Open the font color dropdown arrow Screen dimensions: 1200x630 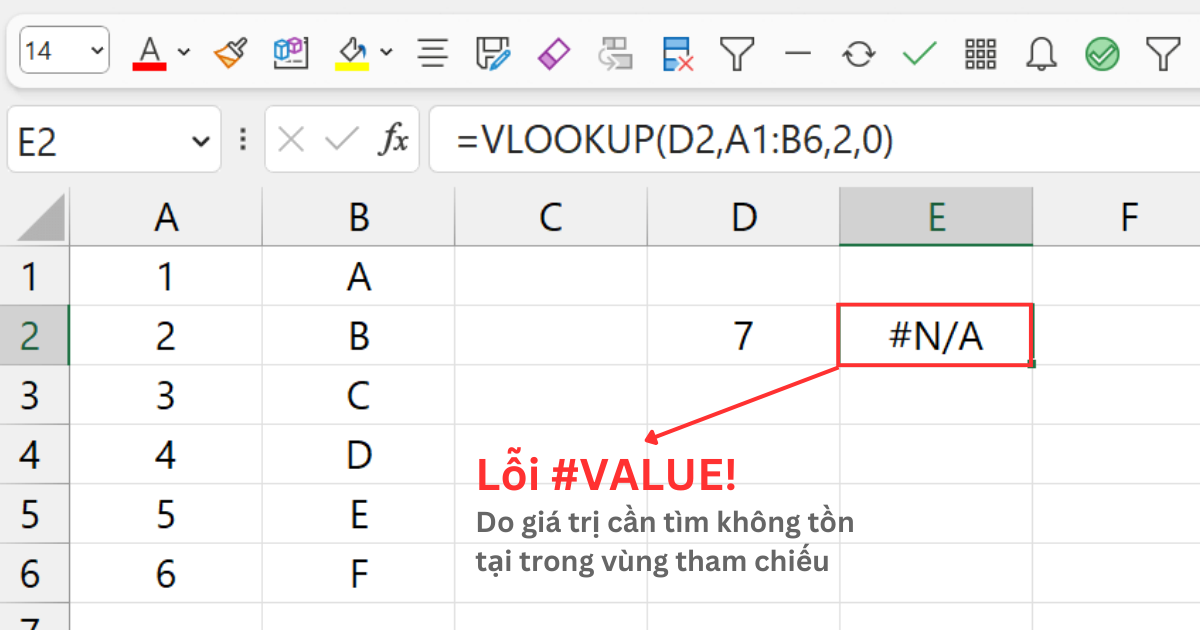tap(183, 52)
